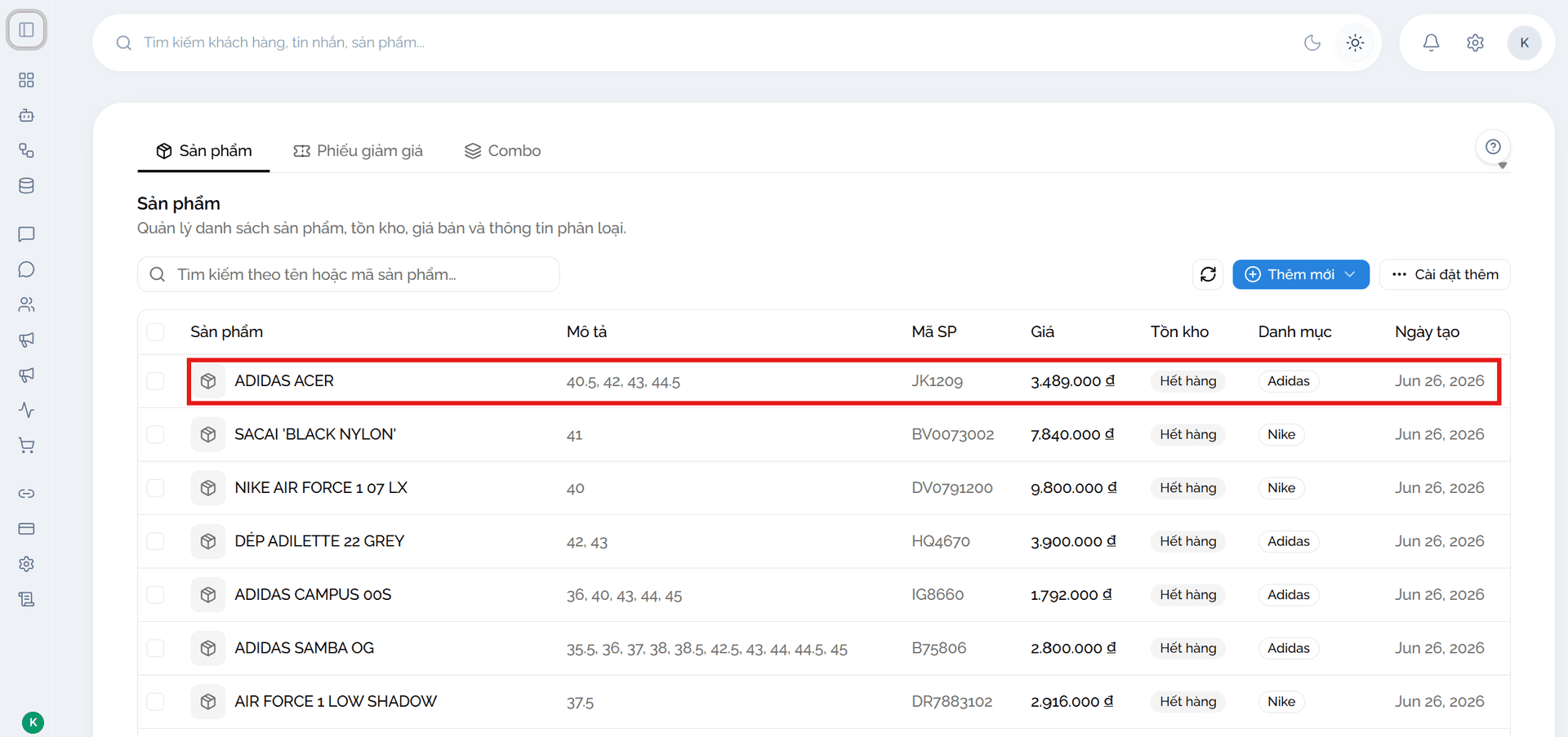Screen dimensions: 1568x737
Task: Open the settings gear in left sidebar
Action: coord(26,563)
